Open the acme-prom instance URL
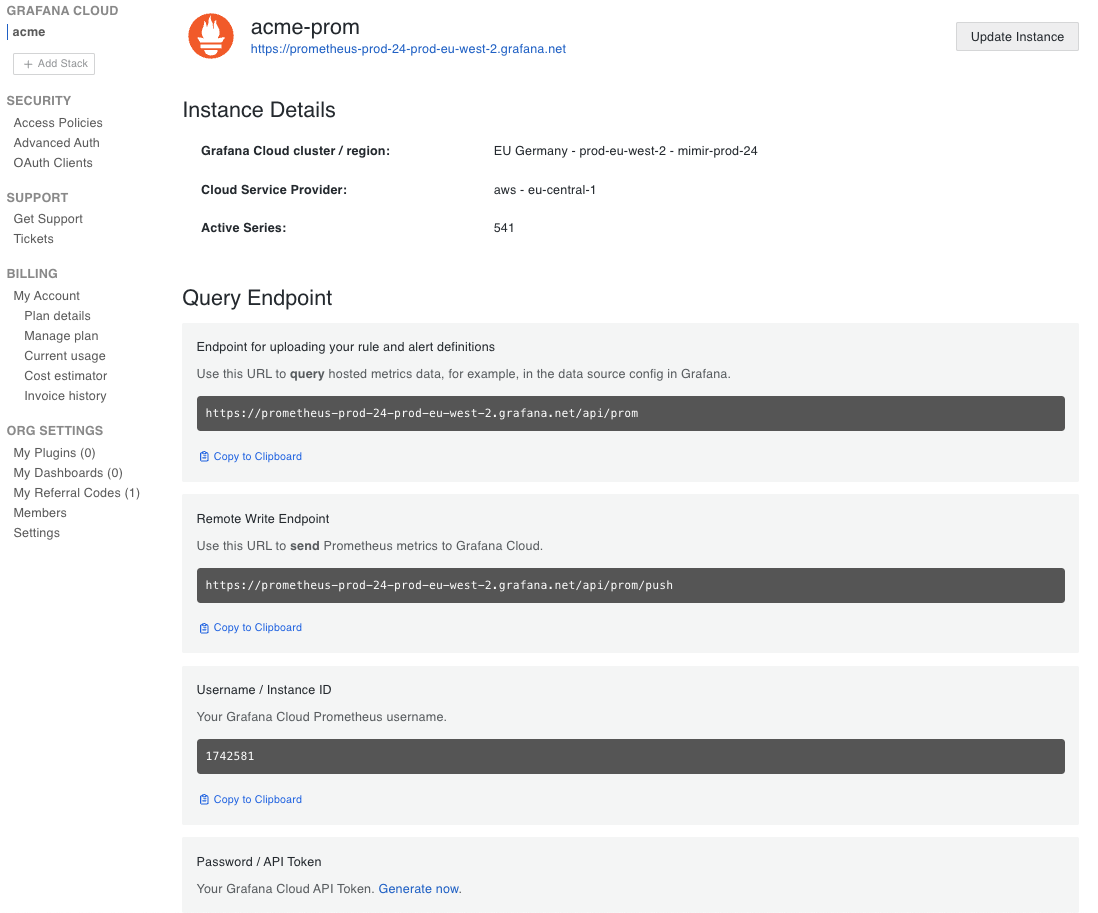This screenshot has width=1098, height=913. (x=407, y=48)
